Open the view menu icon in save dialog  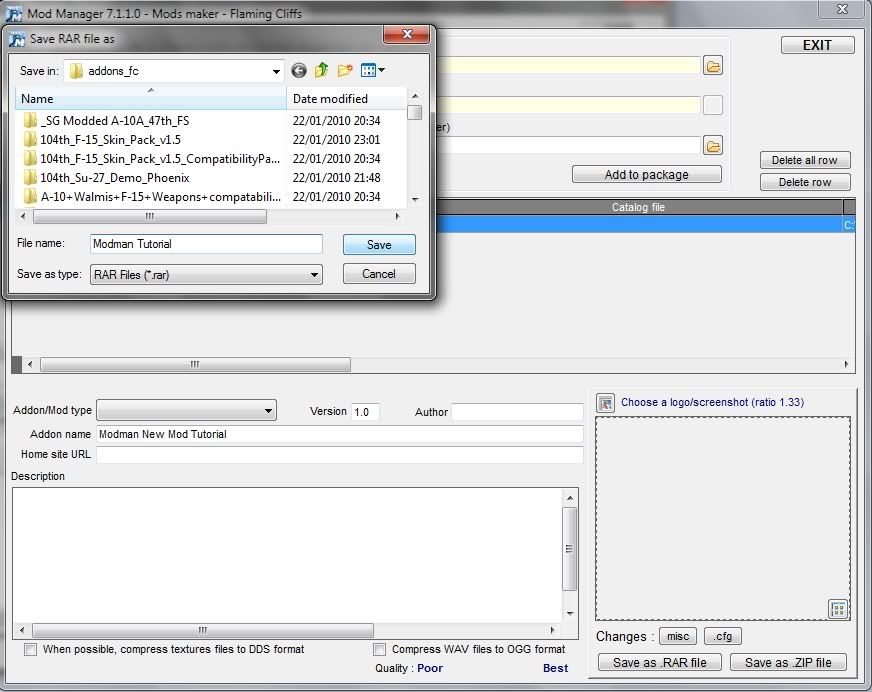tap(372, 70)
